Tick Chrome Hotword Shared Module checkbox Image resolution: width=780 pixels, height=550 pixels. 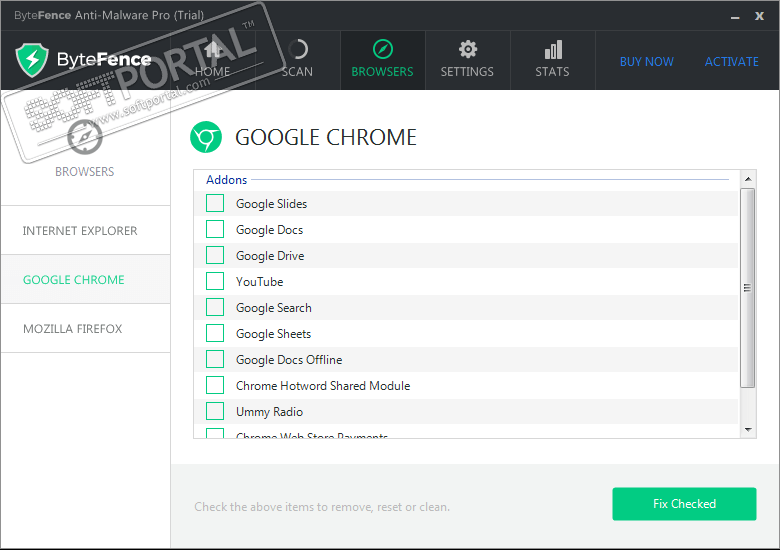[215, 385]
